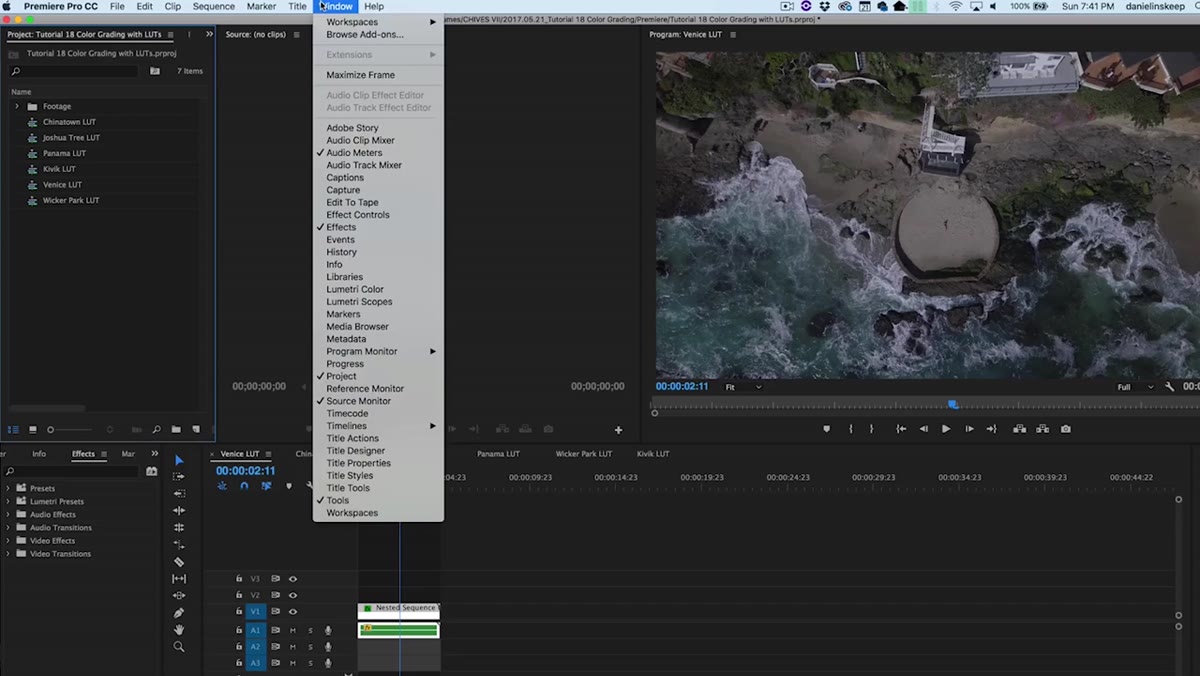Toggle V3 track output eye
This screenshot has width=1200, height=676.
click(x=293, y=579)
